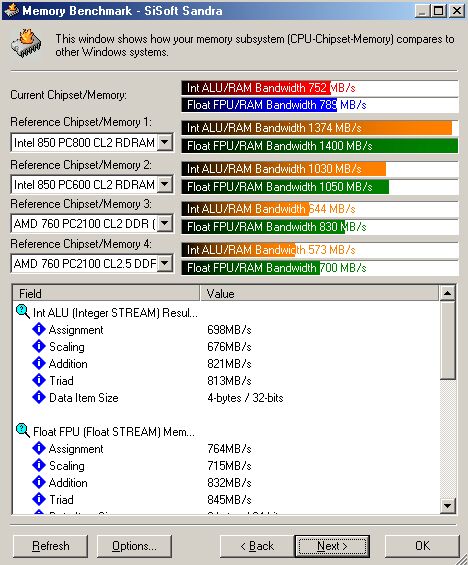The width and height of the screenshot is (468, 565).
Task: Click info icon for Float FPU Assignment
Action: [x=39, y=448]
